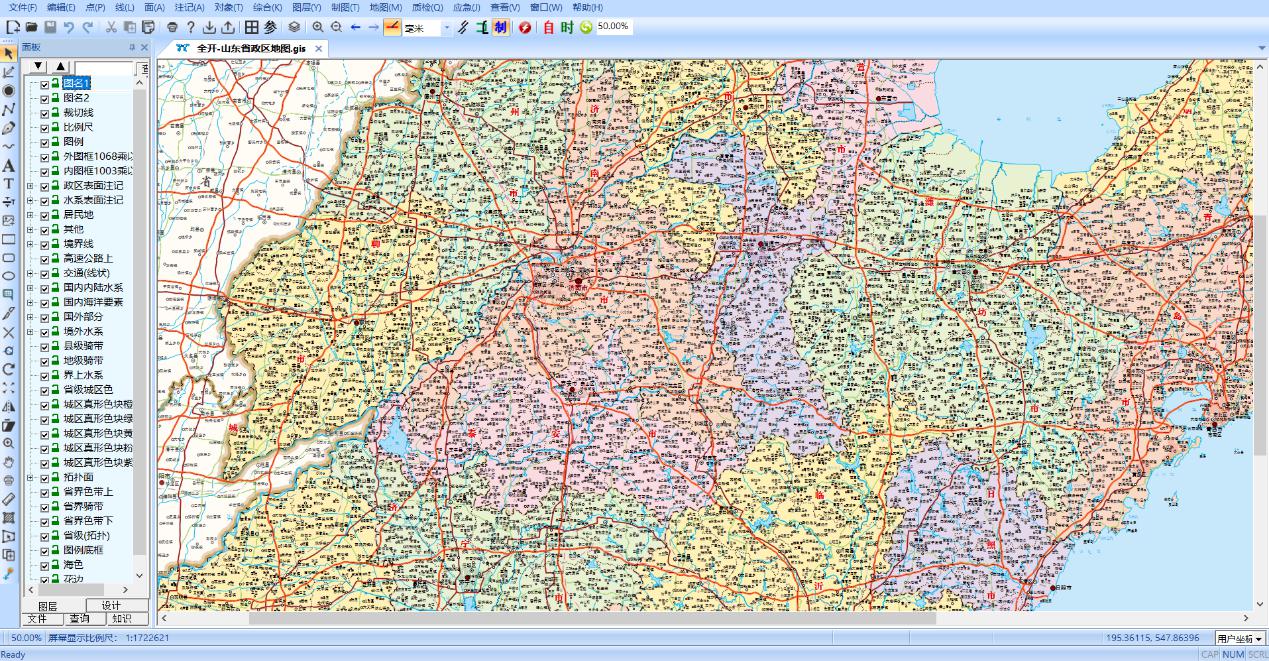Uncheck the 比例尺 layer checkbox
The image size is (1269, 661).
(x=44, y=128)
